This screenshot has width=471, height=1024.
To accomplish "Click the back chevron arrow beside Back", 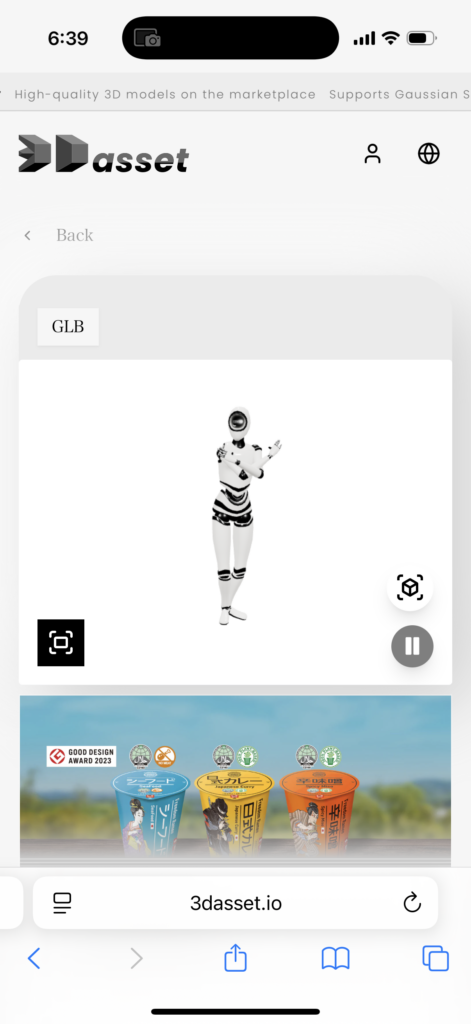I will 27,235.
